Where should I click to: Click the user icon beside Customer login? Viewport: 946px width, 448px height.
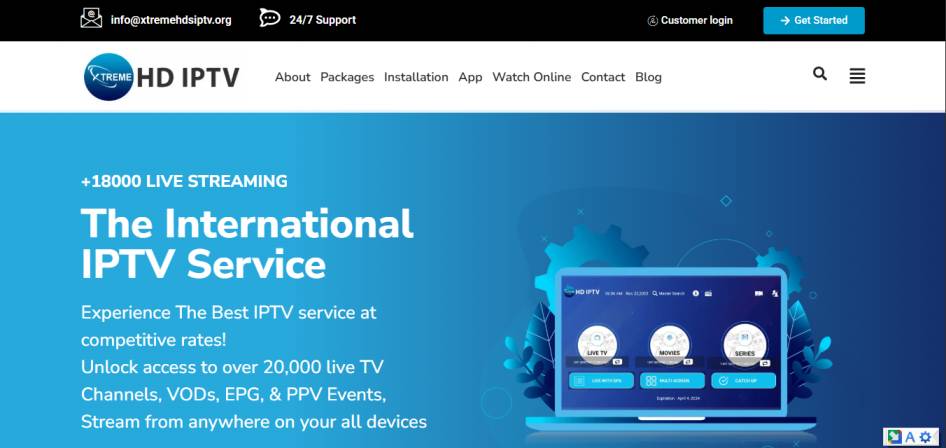(653, 20)
